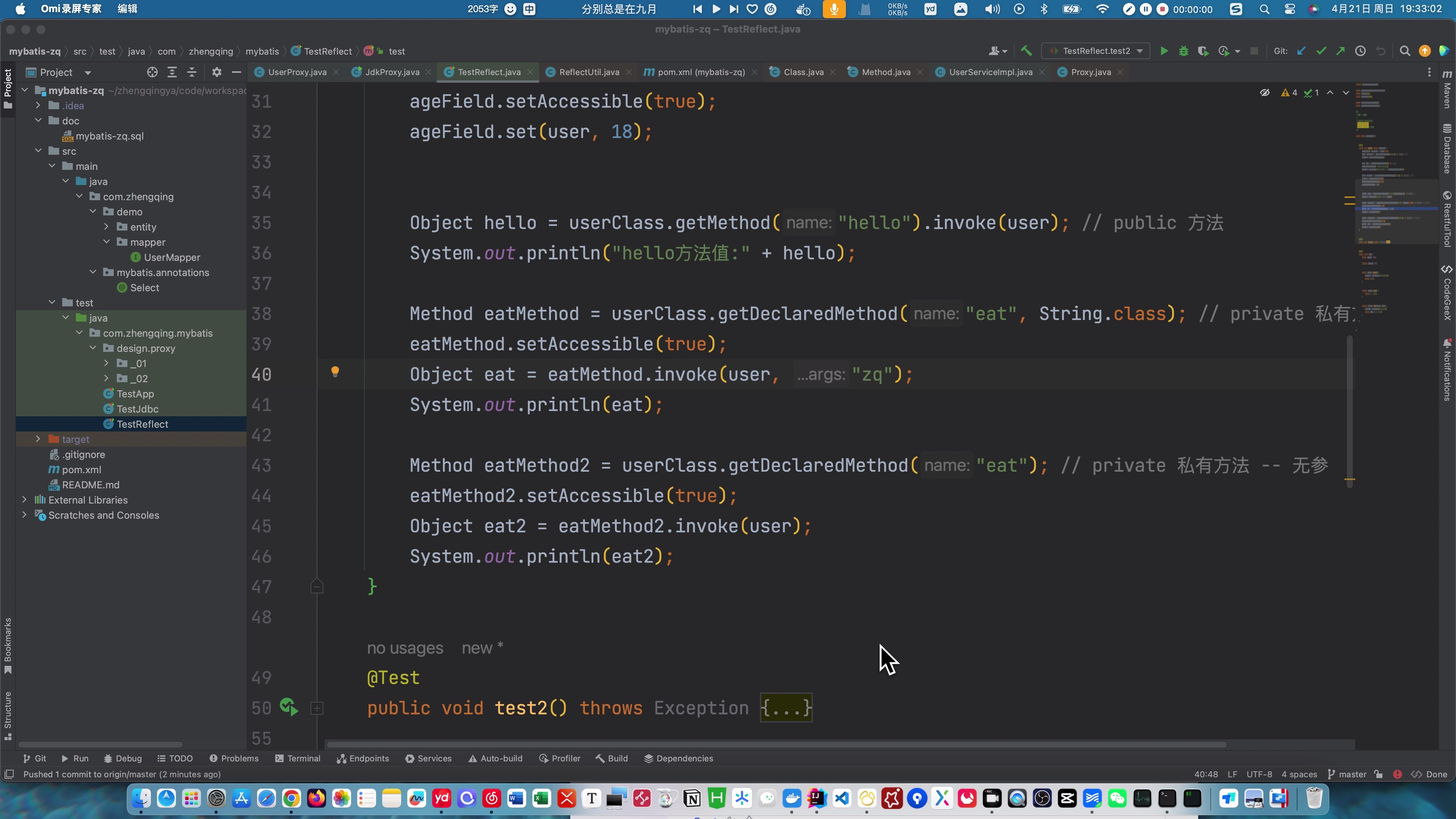The height and width of the screenshot is (819, 1456).
Task: Switch to the ReflectUtil.java editor tab
Action: click(x=588, y=72)
